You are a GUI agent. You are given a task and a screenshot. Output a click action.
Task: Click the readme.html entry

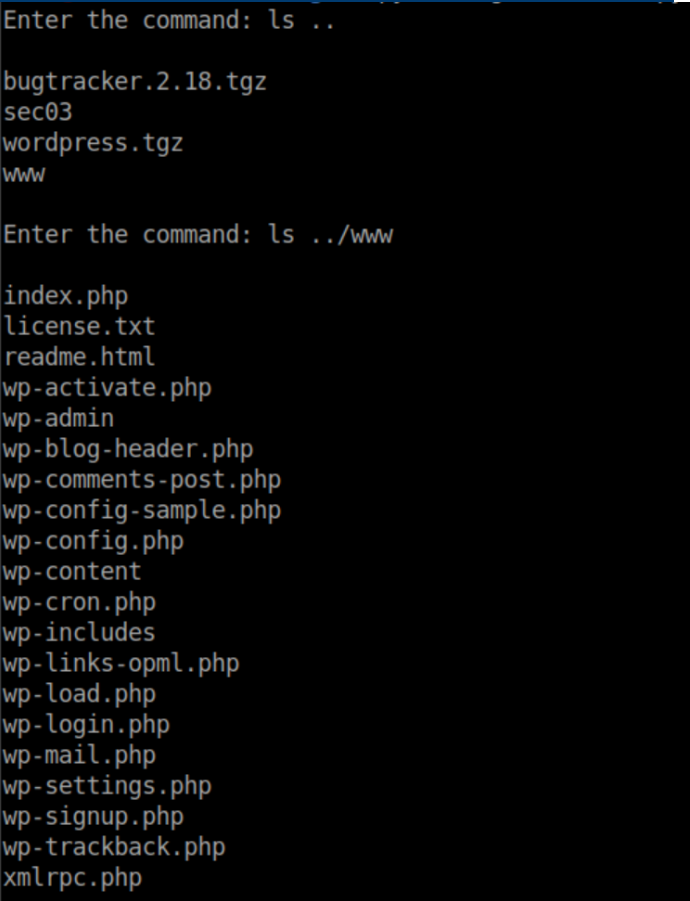(79, 357)
